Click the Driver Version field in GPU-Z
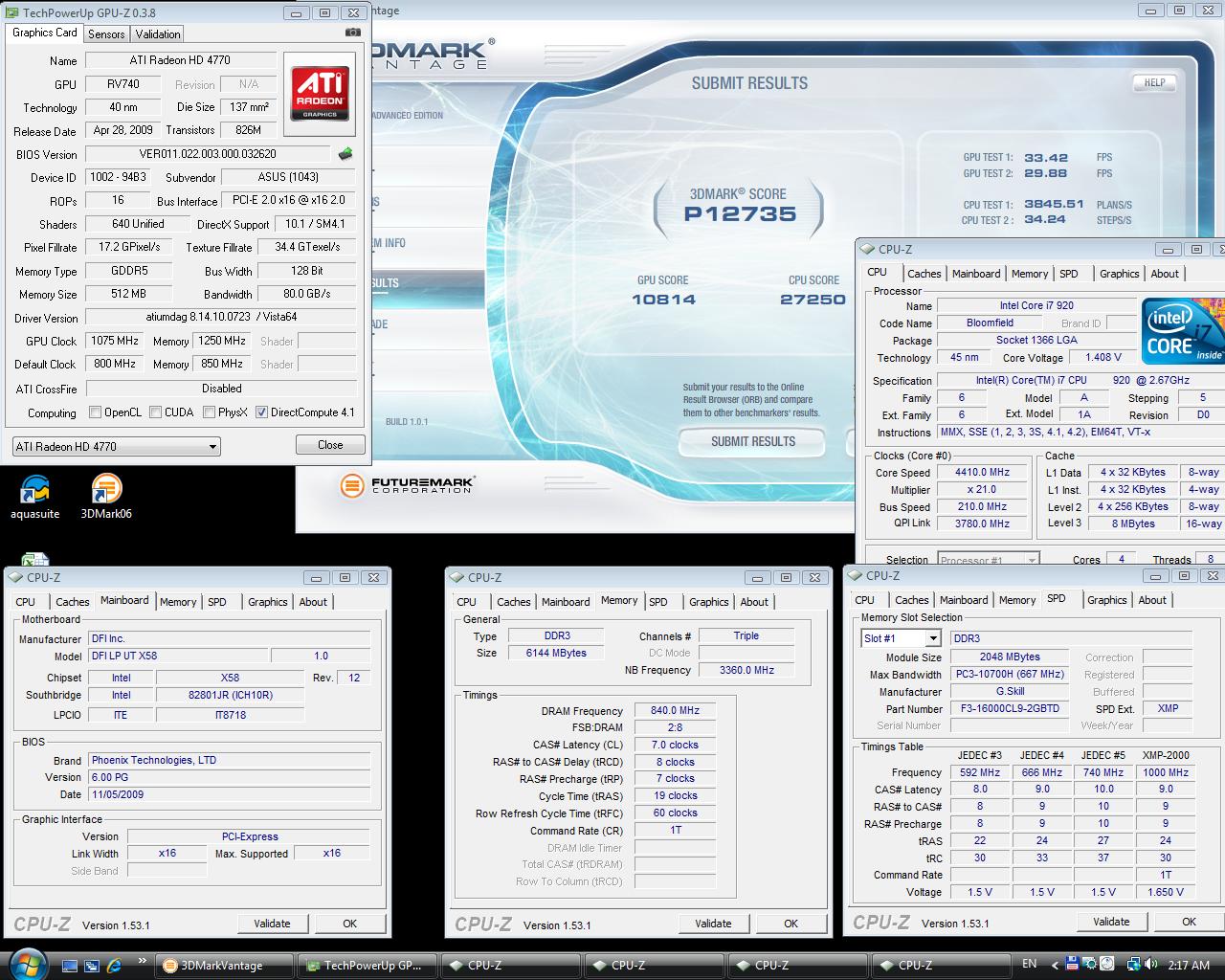 click(220, 318)
